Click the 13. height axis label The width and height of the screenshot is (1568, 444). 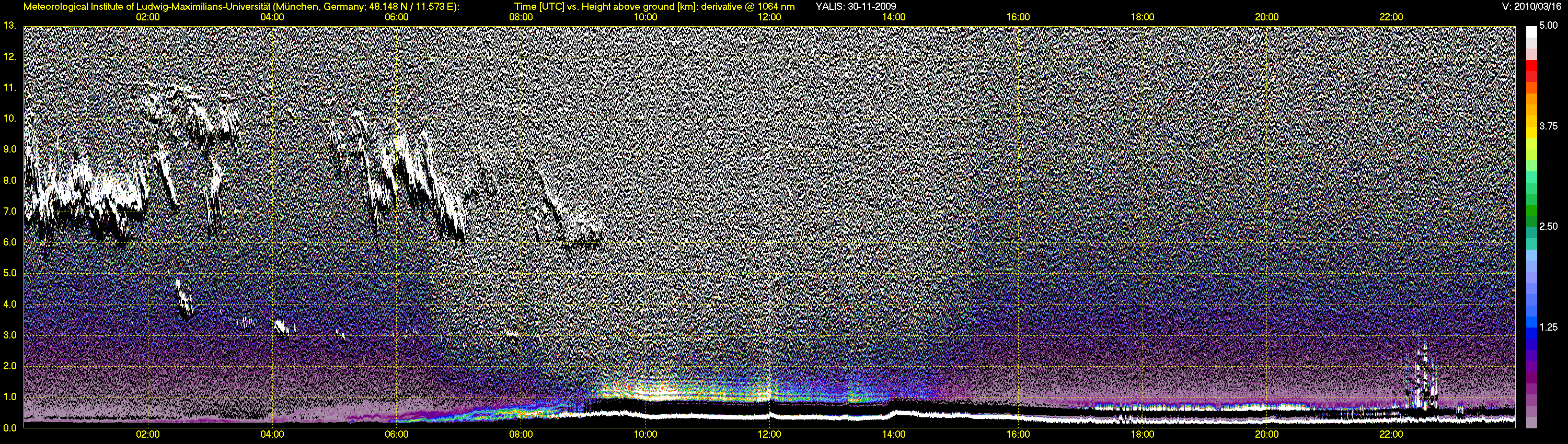click(x=10, y=26)
